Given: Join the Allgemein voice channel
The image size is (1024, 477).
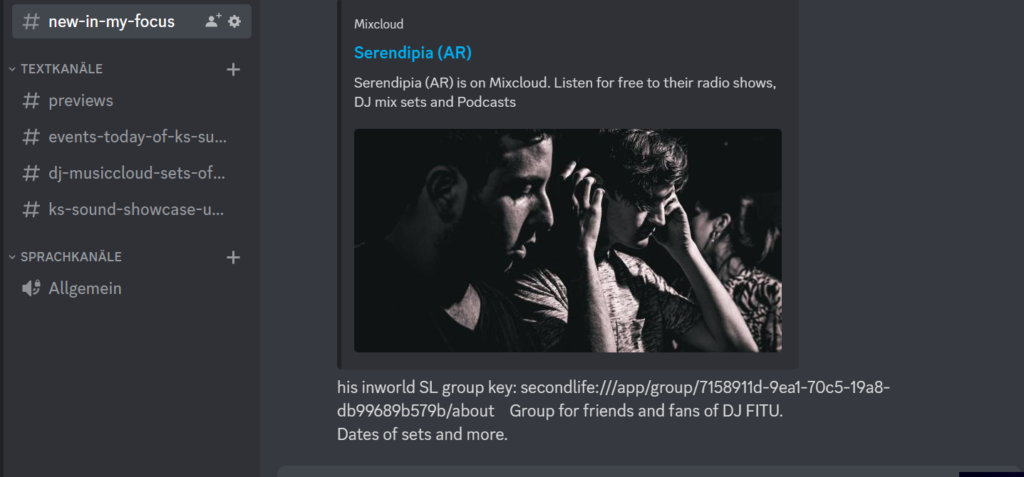Looking at the screenshot, I should tap(131, 288).
